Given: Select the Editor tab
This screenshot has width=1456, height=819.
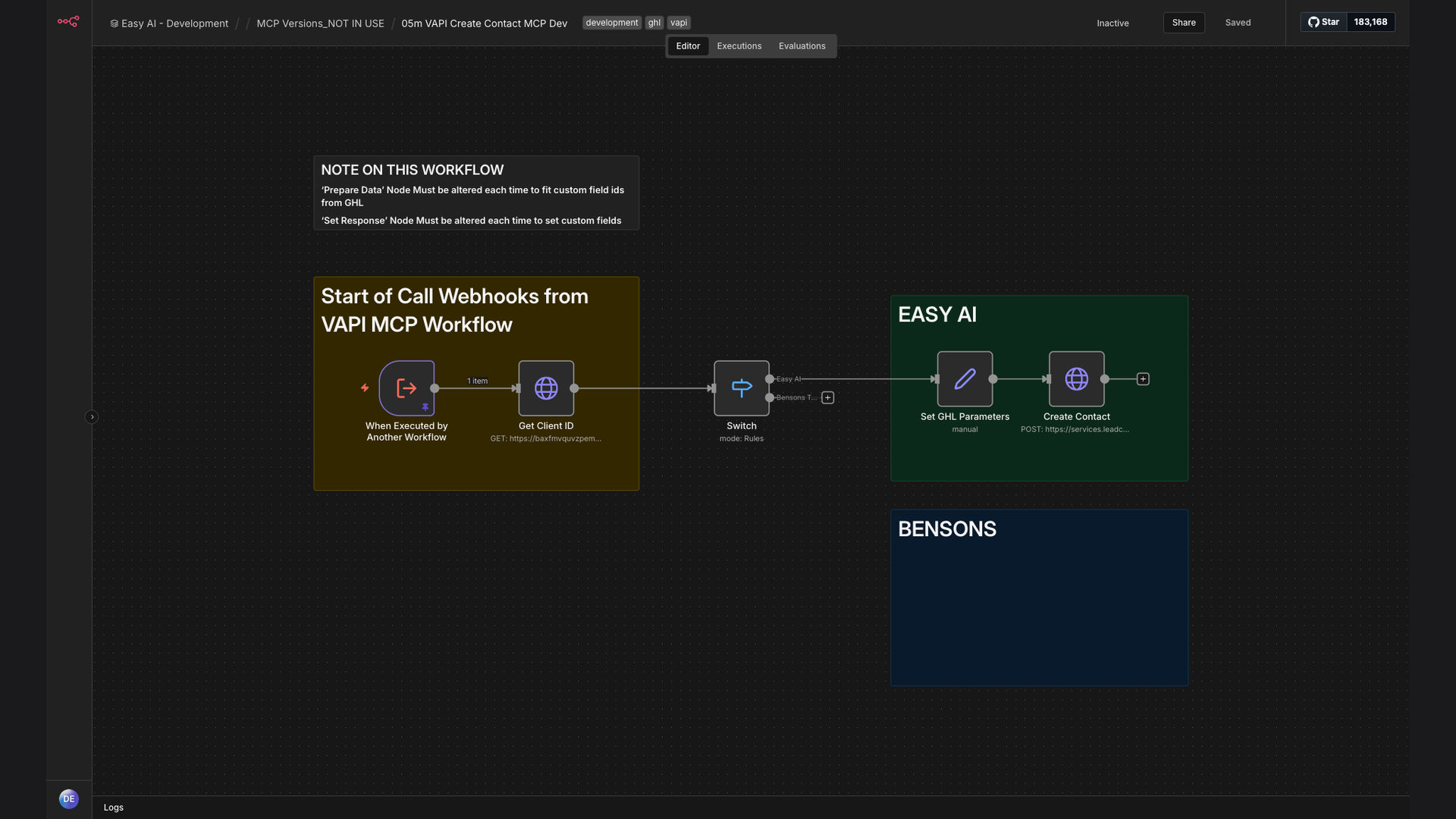Looking at the screenshot, I should click(x=688, y=46).
